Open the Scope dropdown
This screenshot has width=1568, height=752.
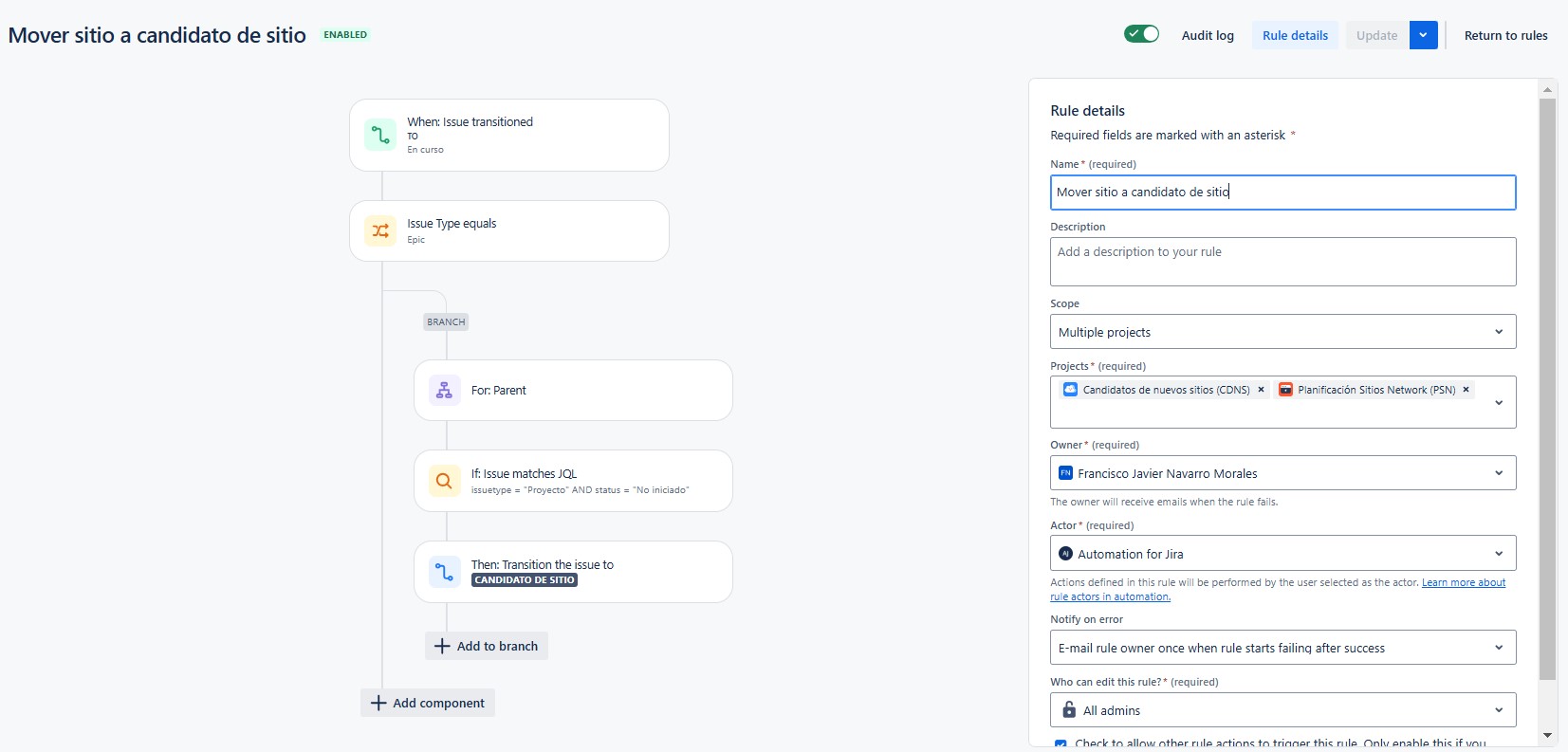[x=1282, y=332]
